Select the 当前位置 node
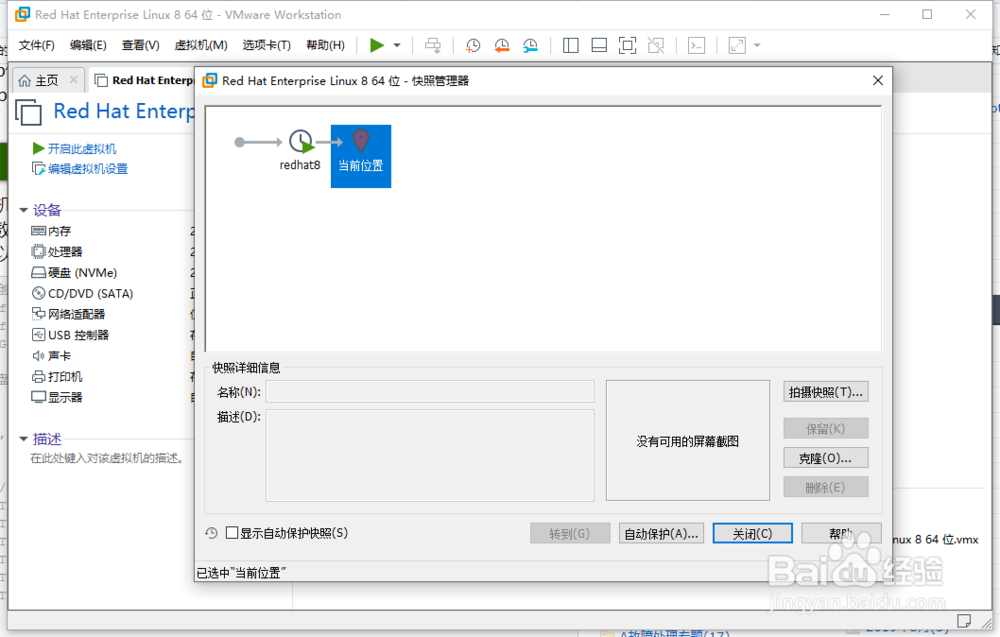1000x637 pixels. pyautogui.click(x=361, y=156)
